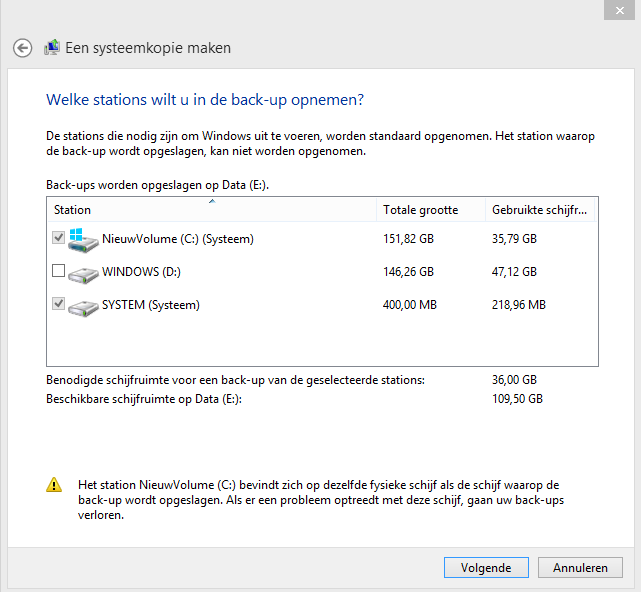
Task: Select the SYSTEM (Systeem) row label
Action: [151, 305]
